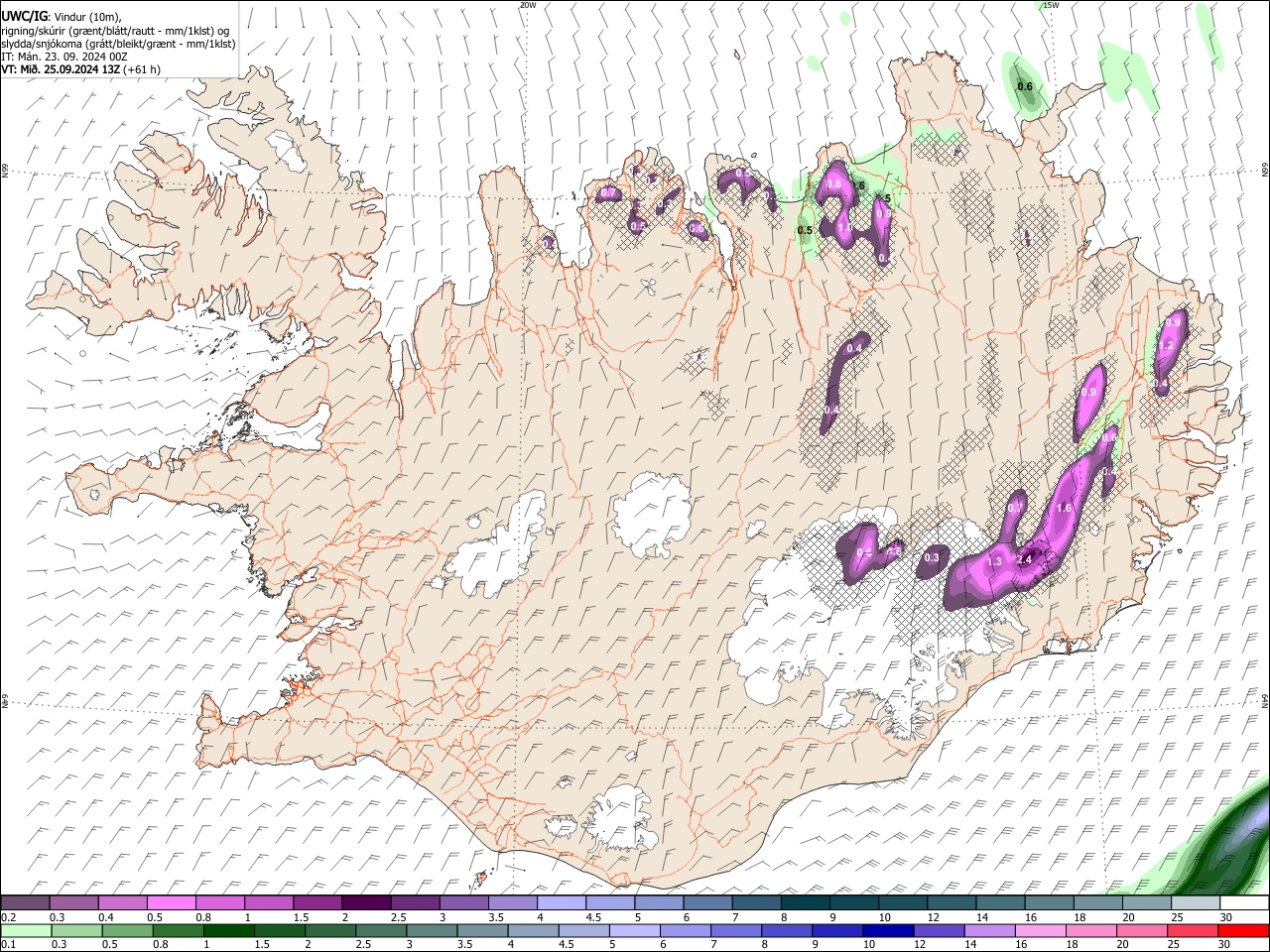Image resolution: width=1270 pixels, height=952 pixels.
Task: Select the gray-green 3 swatch in the bottom legend row
Action: (x=431, y=930)
